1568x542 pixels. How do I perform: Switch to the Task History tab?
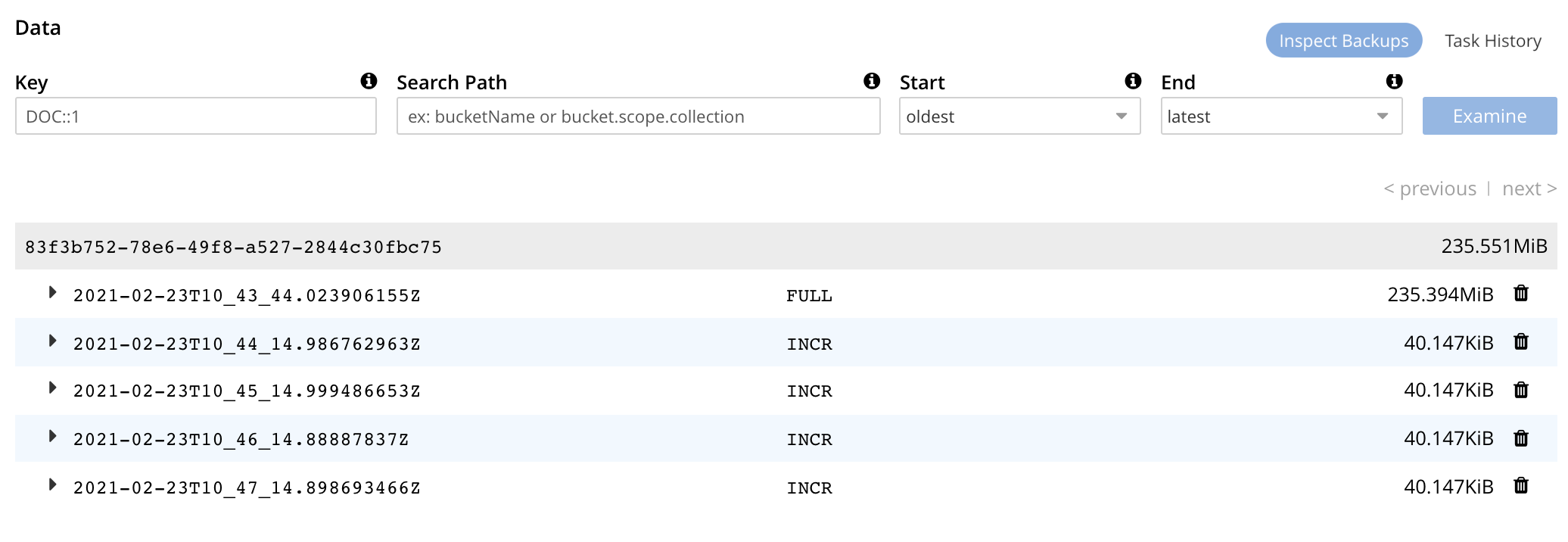pos(1492,41)
